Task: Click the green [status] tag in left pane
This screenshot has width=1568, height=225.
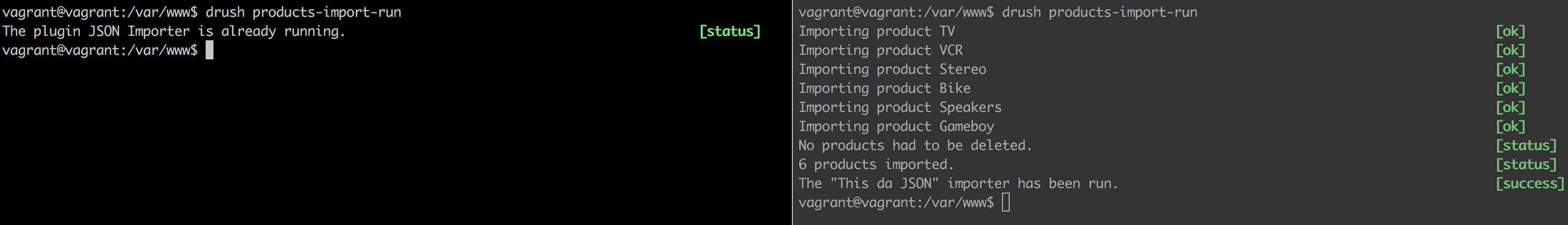Action: pyautogui.click(x=730, y=31)
